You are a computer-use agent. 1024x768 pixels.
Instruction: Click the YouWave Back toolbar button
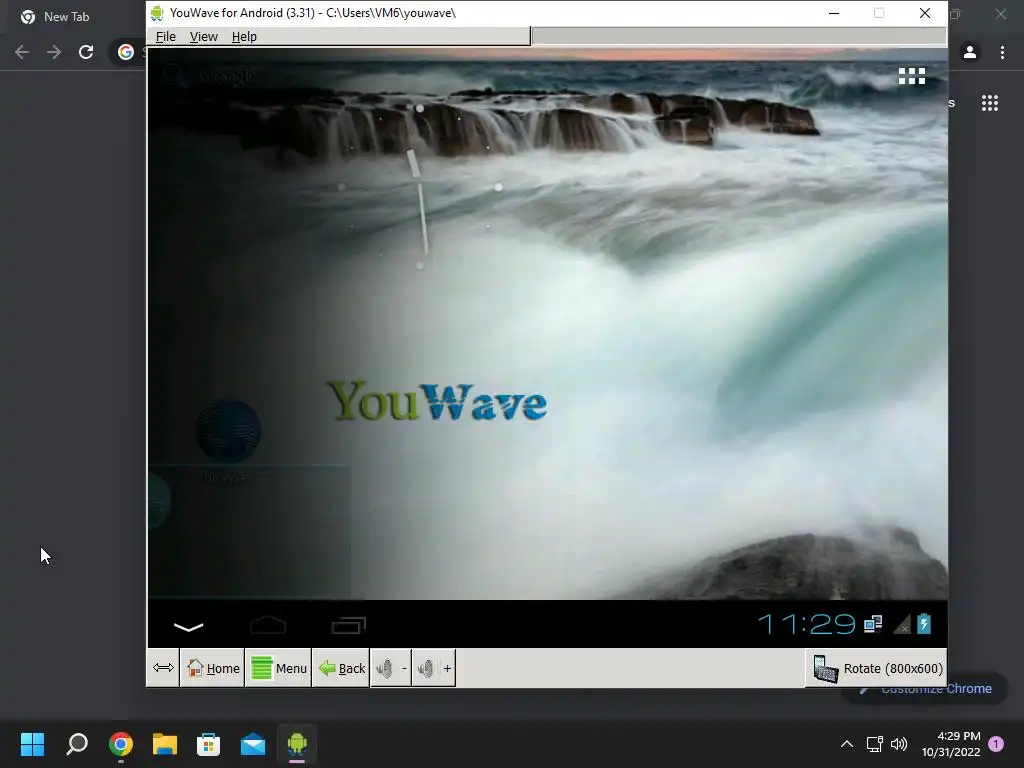[x=341, y=668]
